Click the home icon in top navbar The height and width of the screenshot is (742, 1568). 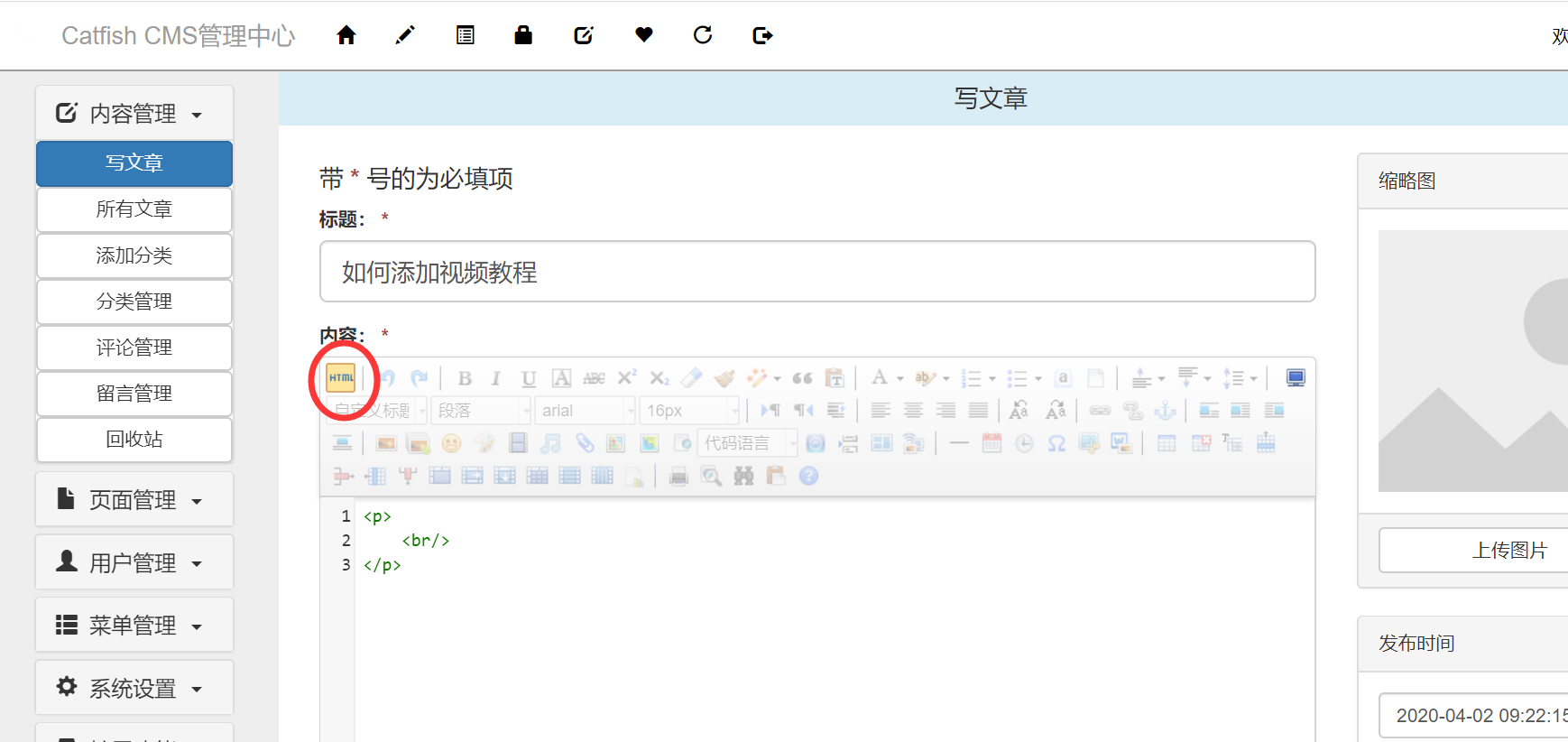[346, 35]
